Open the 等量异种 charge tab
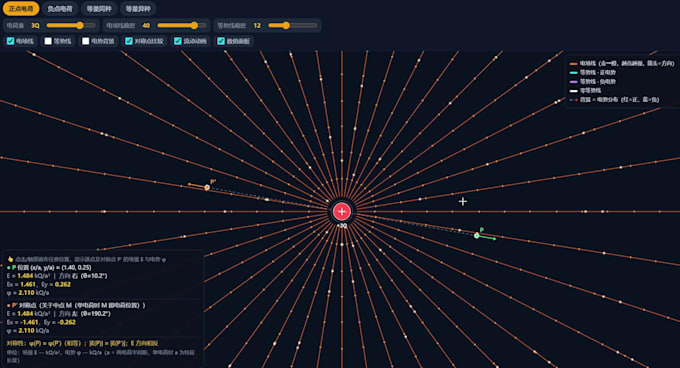 tap(138, 9)
